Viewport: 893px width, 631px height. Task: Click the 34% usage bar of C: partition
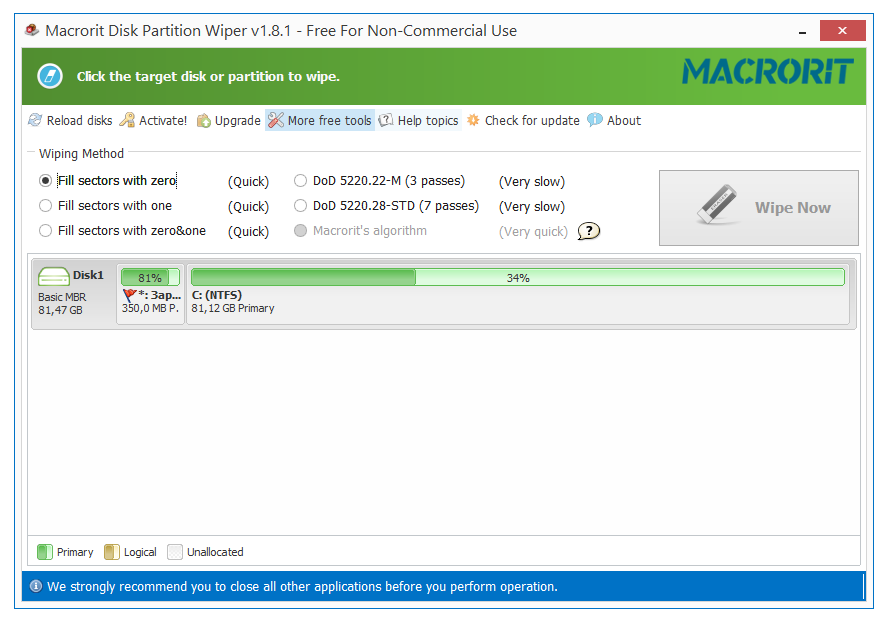pyautogui.click(x=518, y=277)
